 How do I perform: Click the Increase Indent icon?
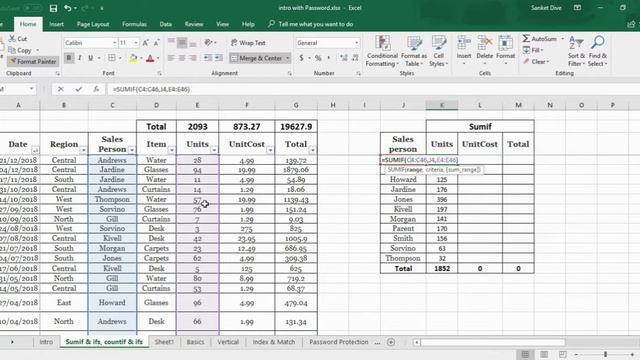pyautogui.click(x=218, y=58)
